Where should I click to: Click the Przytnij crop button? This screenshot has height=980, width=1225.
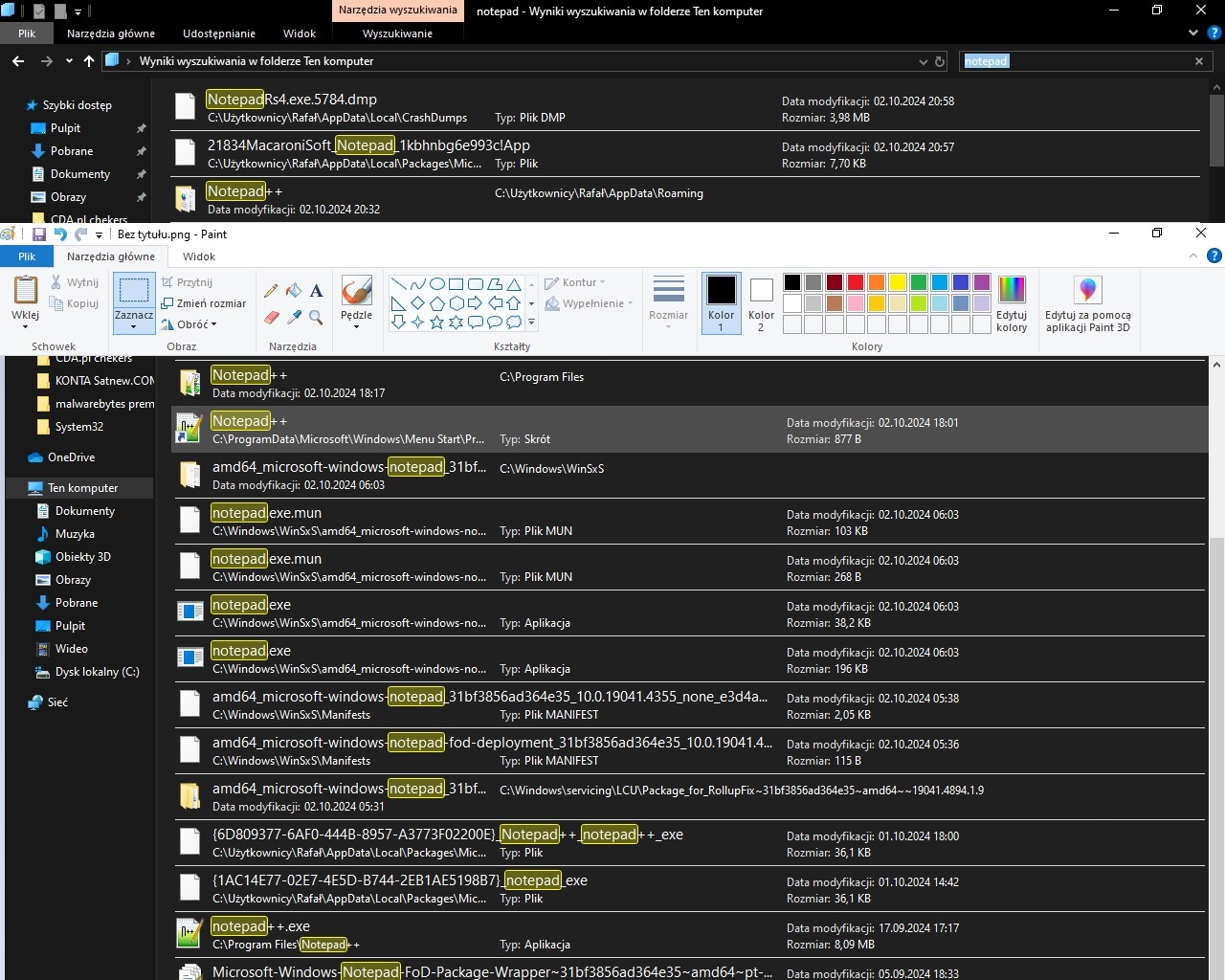tap(188, 282)
